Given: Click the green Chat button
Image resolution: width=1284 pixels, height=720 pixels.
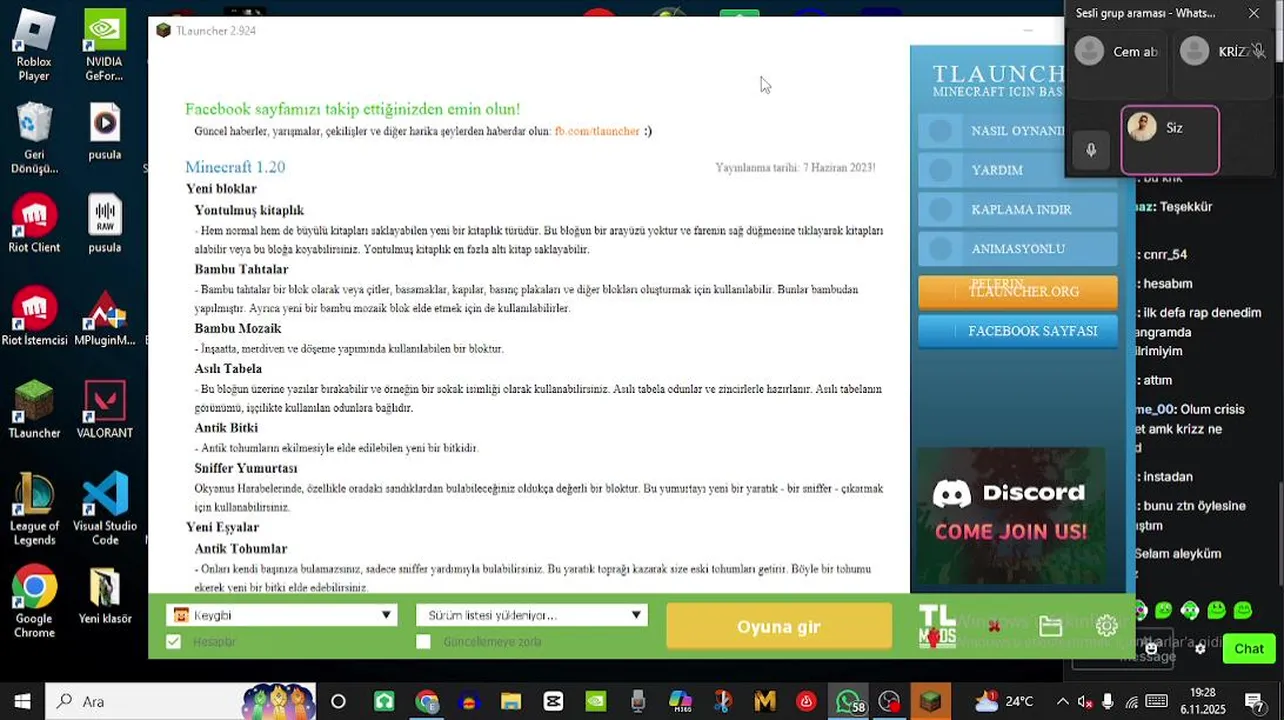Looking at the screenshot, I should click(x=1249, y=649).
